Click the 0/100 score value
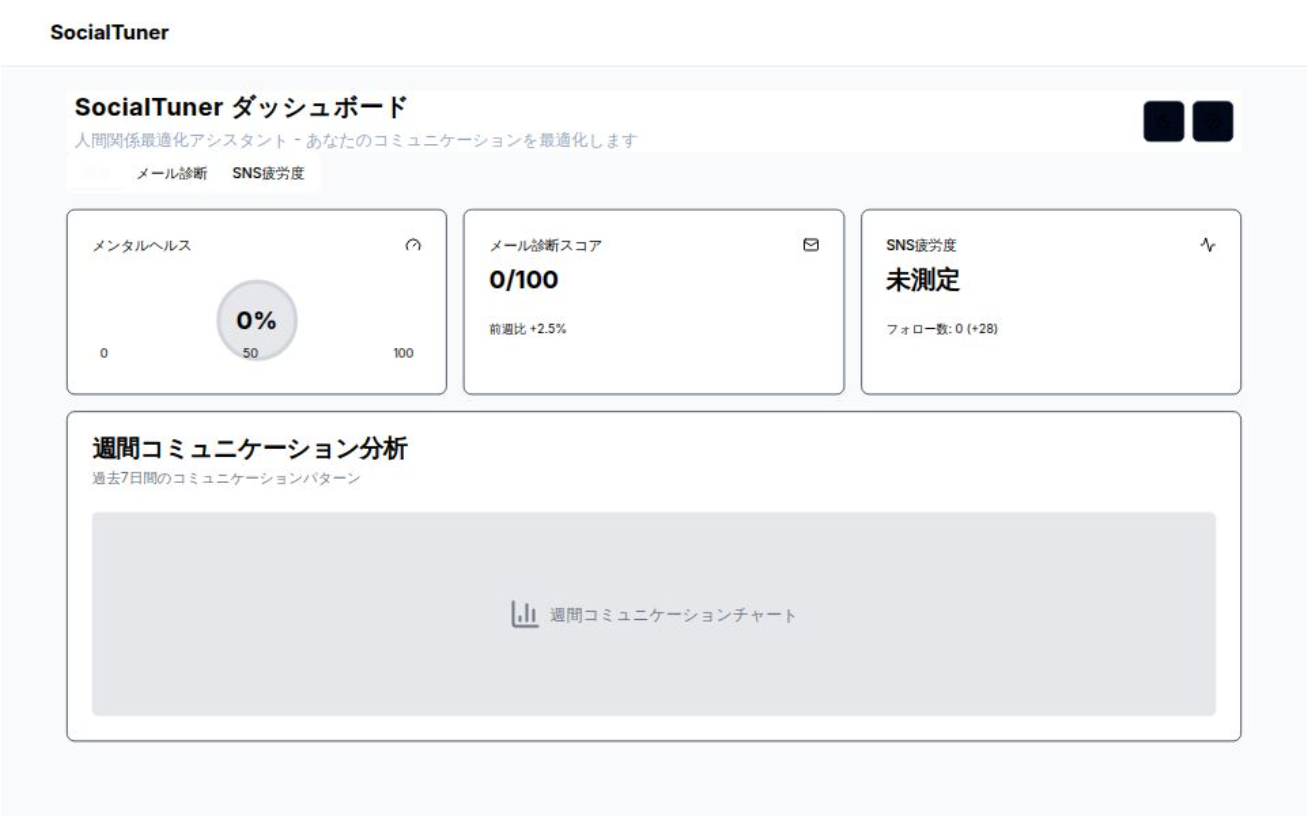1308x816 pixels. [x=524, y=280]
